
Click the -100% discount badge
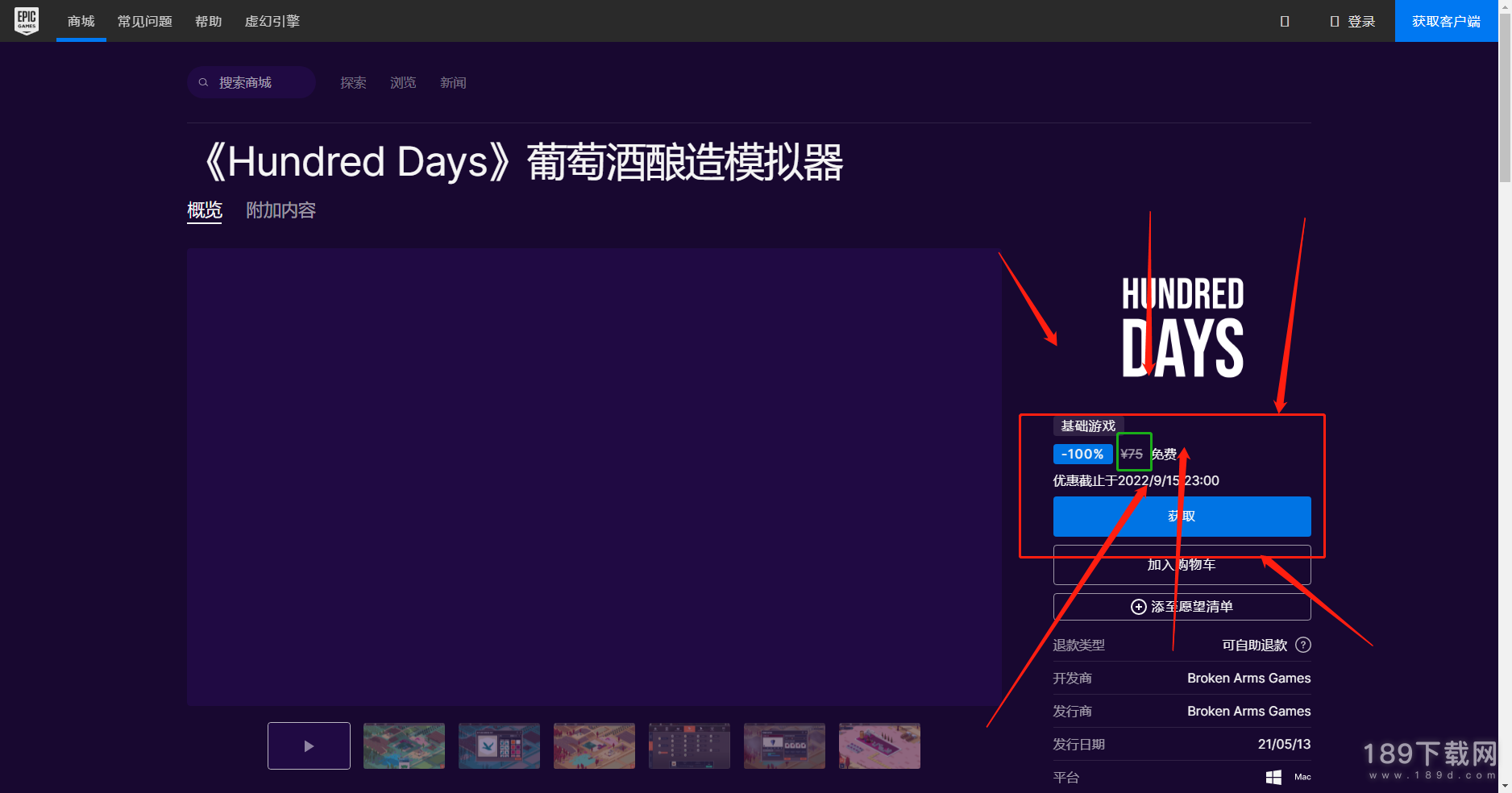(x=1082, y=455)
